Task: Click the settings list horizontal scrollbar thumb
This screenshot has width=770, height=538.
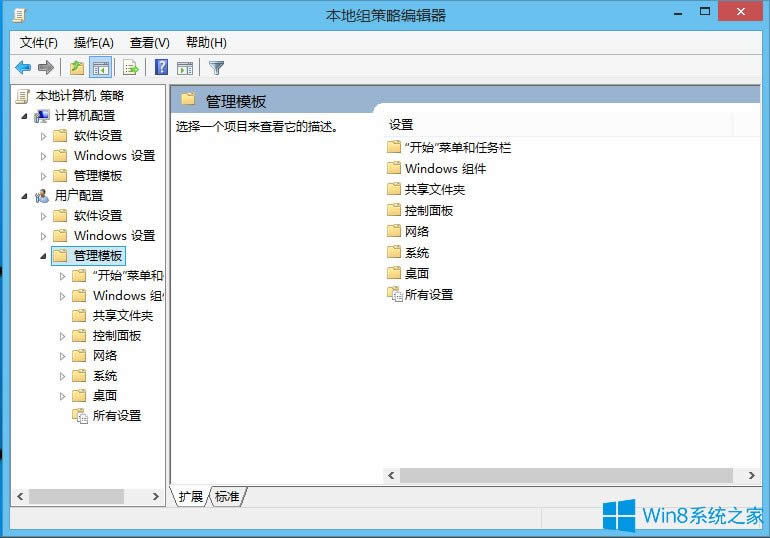Action: pyautogui.click(x=566, y=475)
